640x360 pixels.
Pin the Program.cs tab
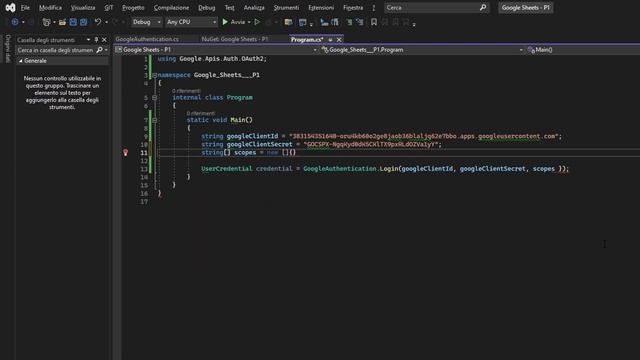point(330,40)
